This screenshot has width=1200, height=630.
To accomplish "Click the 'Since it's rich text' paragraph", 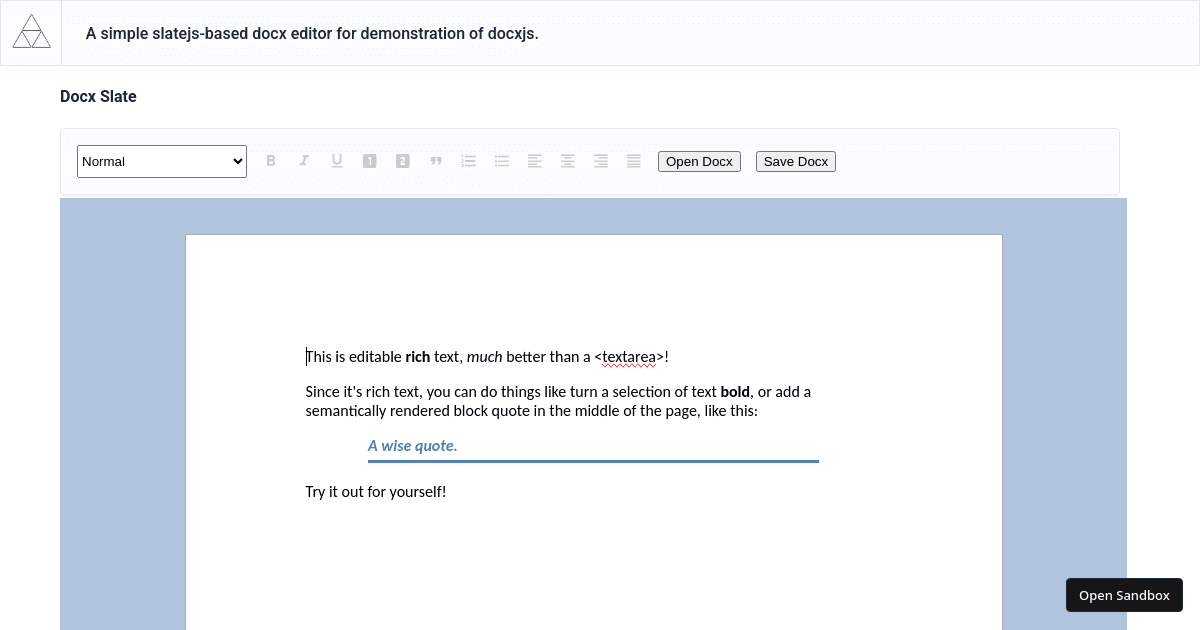I will (x=558, y=401).
